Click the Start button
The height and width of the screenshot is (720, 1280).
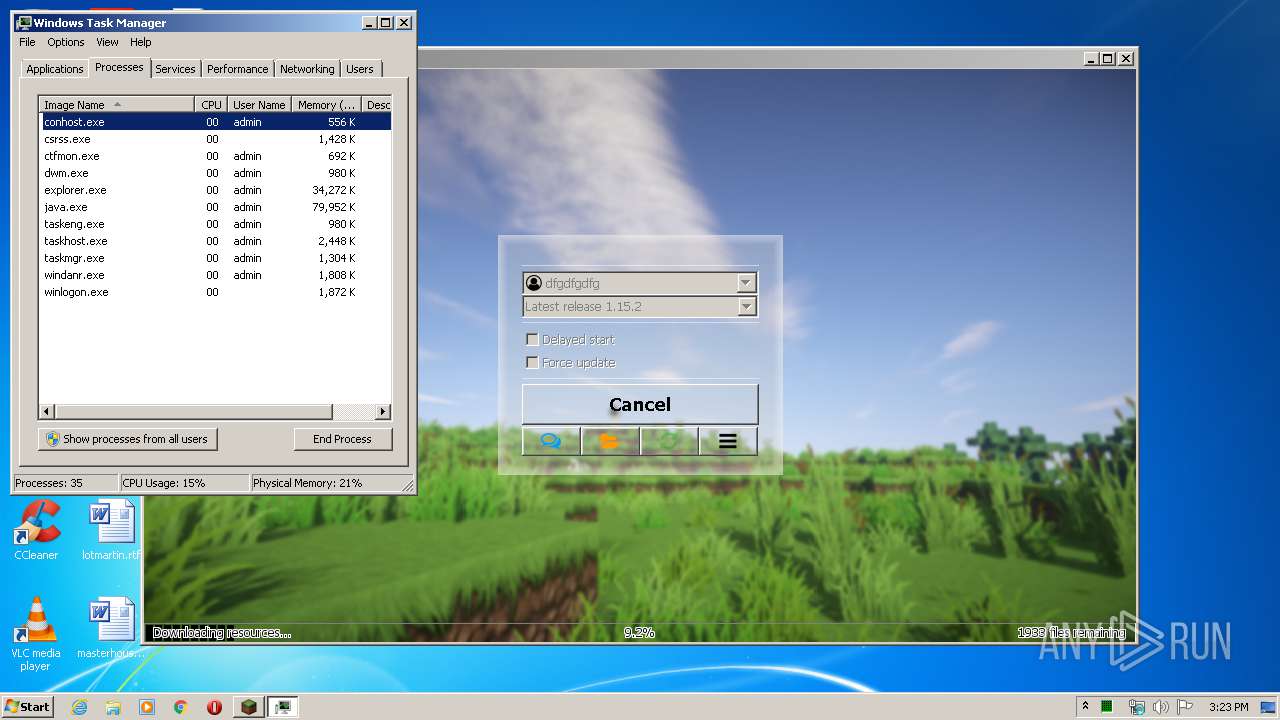tap(28, 706)
